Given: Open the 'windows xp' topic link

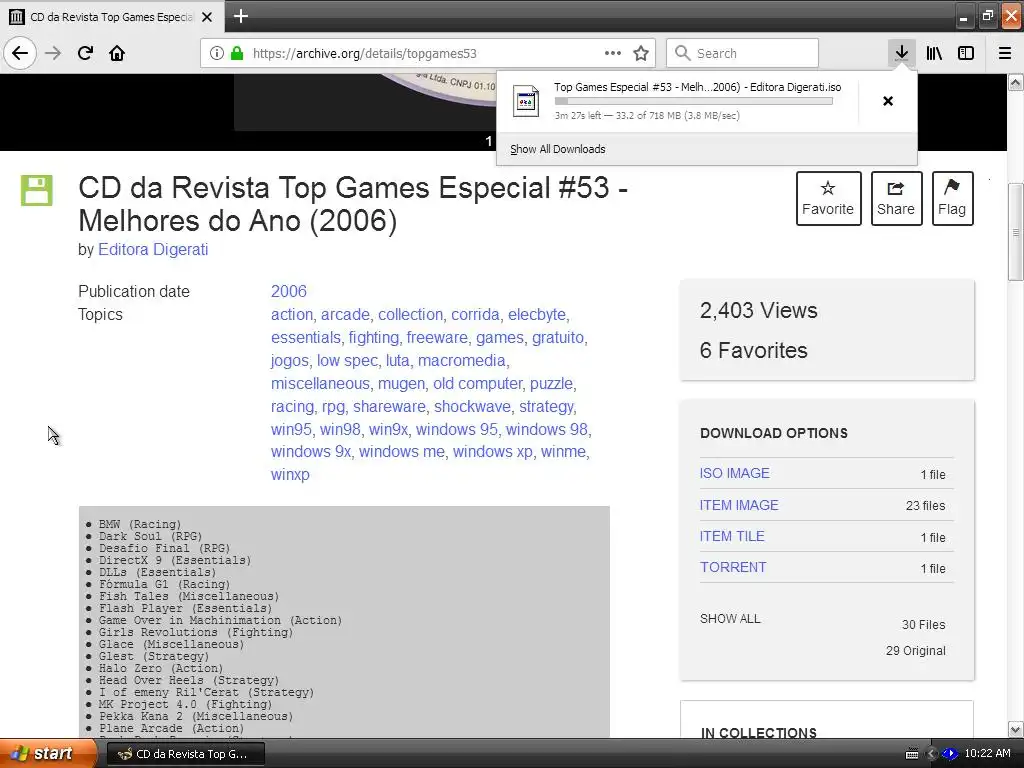Looking at the screenshot, I should coord(493,452).
